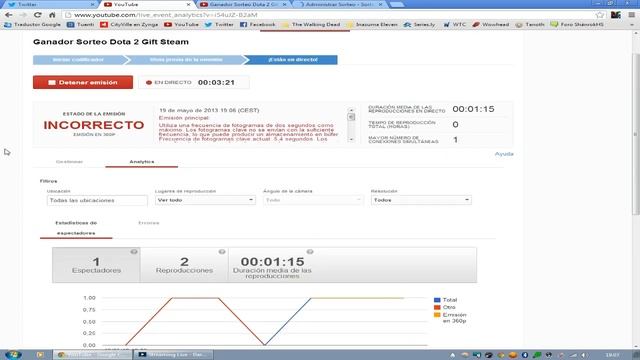Image resolution: width=640 pixels, height=360 pixels.
Task: Switch to the Twitter browser tab
Action: point(51,4)
